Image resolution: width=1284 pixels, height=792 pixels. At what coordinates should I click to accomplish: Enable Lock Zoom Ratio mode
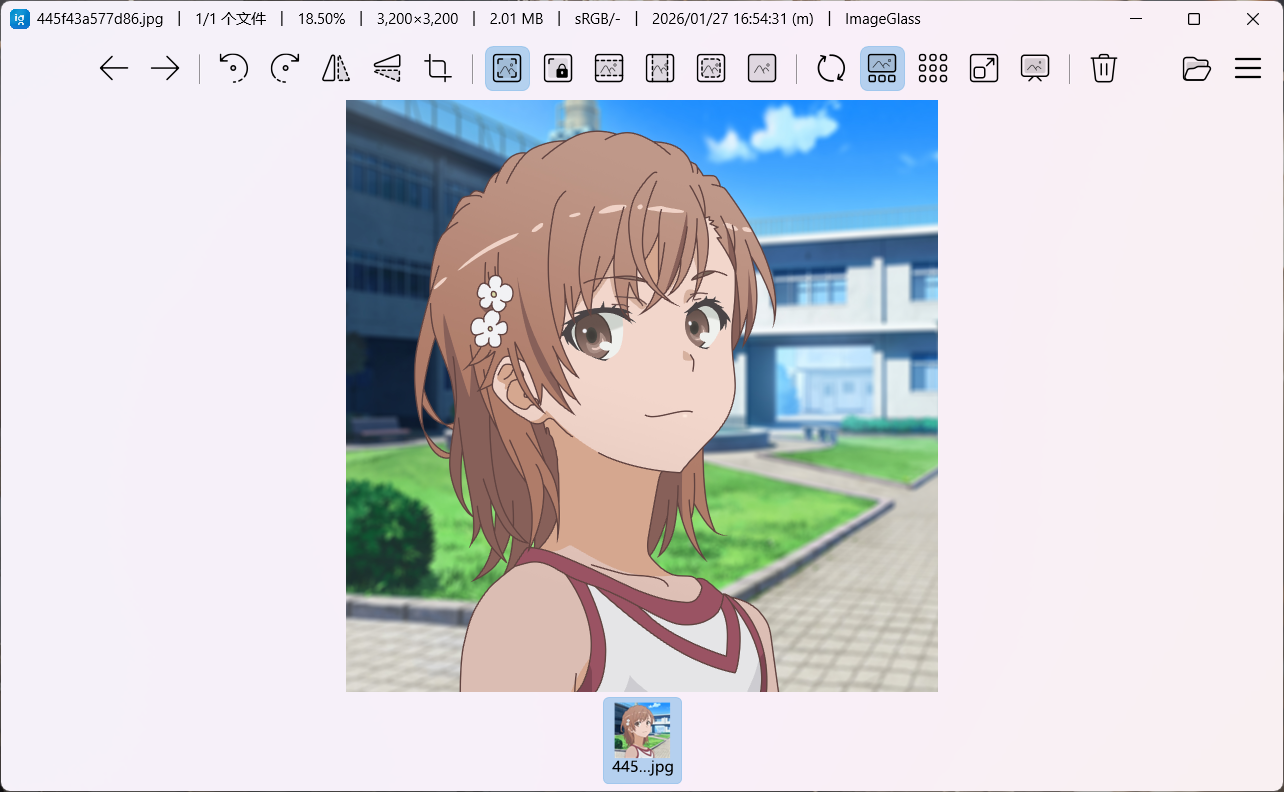pos(558,69)
